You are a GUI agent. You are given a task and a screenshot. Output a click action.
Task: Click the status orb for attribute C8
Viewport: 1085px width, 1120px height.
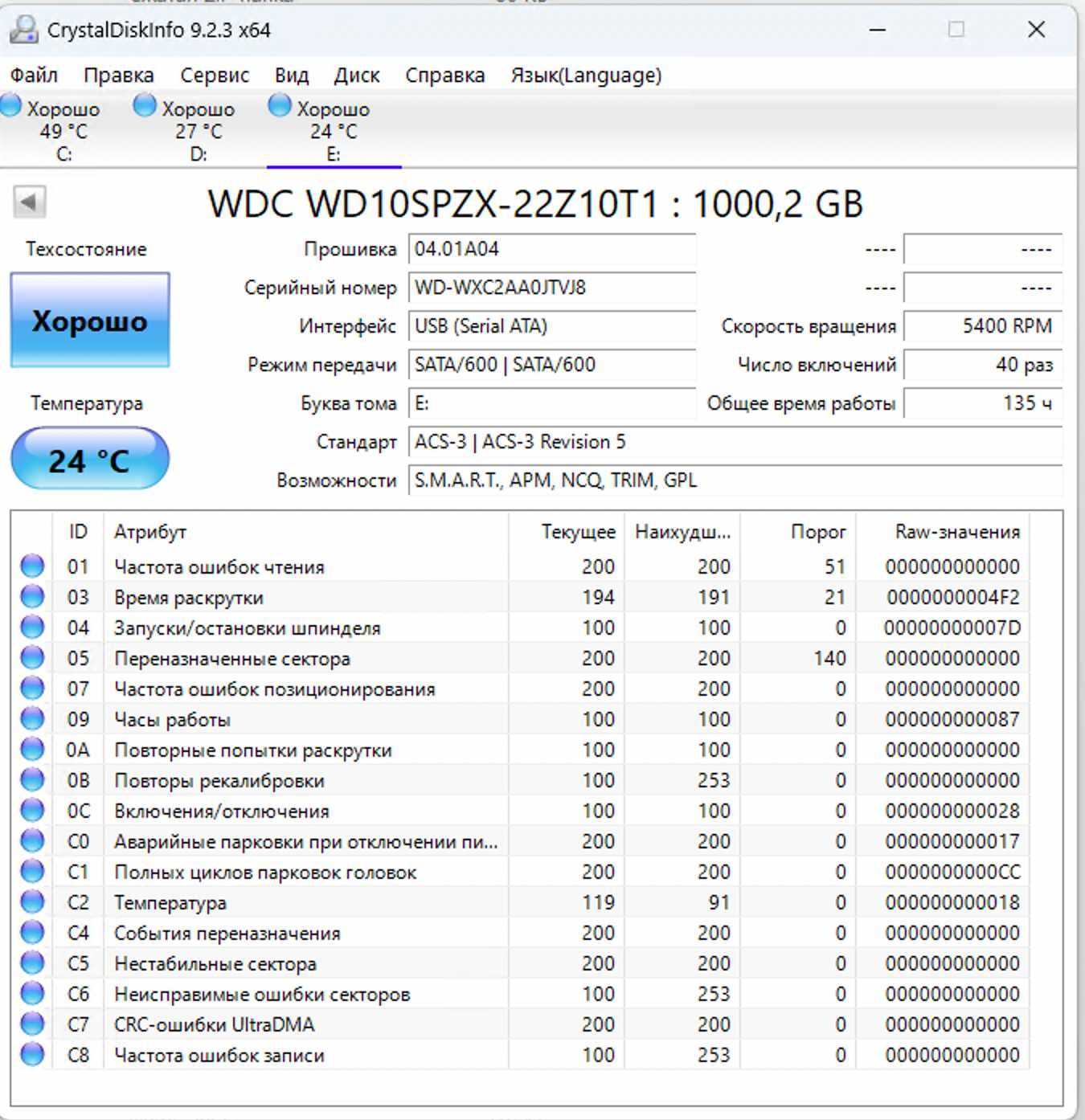[x=32, y=1055]
